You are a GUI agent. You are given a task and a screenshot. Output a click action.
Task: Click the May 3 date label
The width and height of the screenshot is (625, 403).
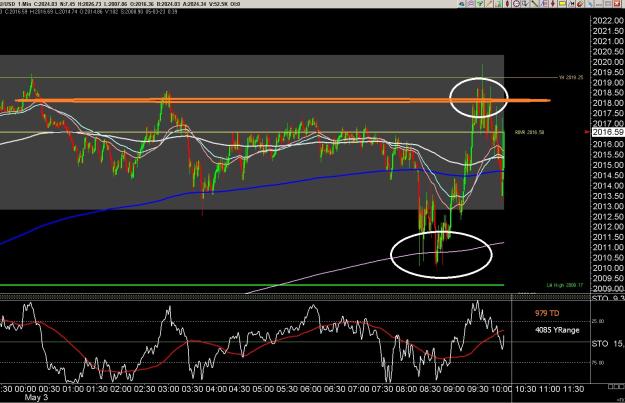(36, 398)
